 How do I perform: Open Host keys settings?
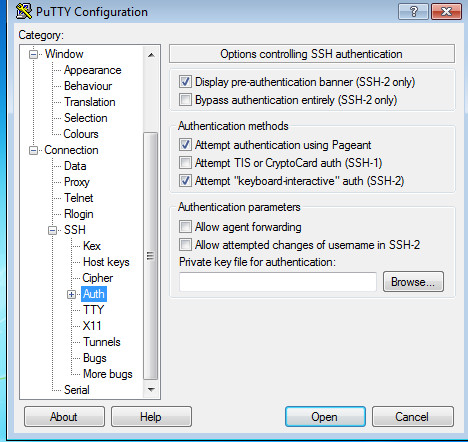tap(106, 262)
